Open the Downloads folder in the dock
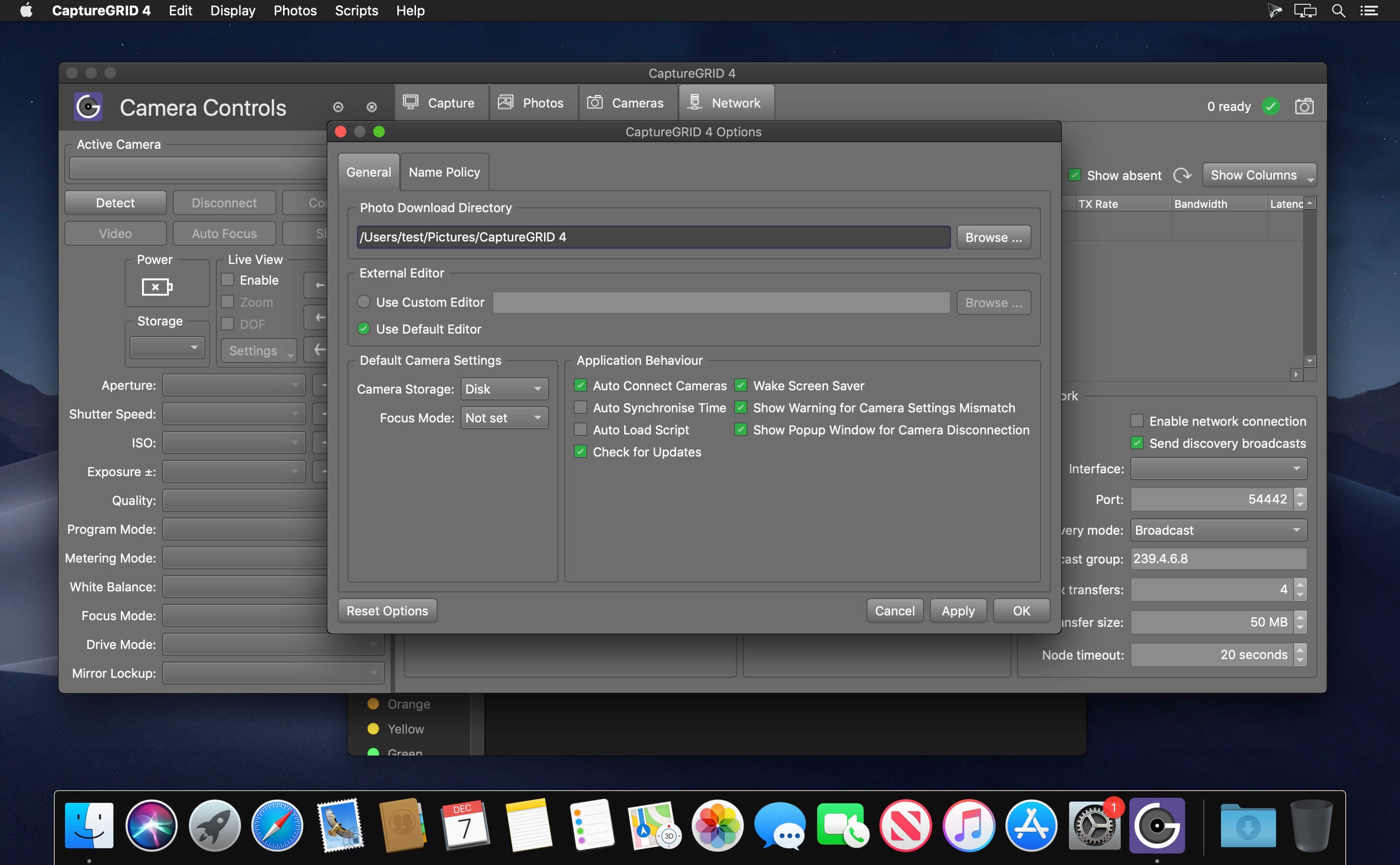 [x=1248, y=825]
